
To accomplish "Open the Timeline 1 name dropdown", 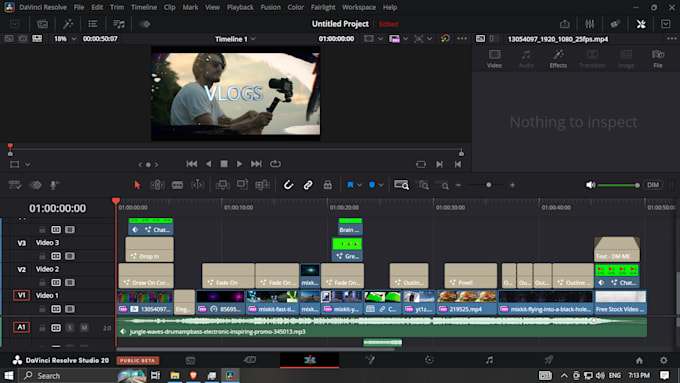I will pyautogui.click(x=235, y=39).
